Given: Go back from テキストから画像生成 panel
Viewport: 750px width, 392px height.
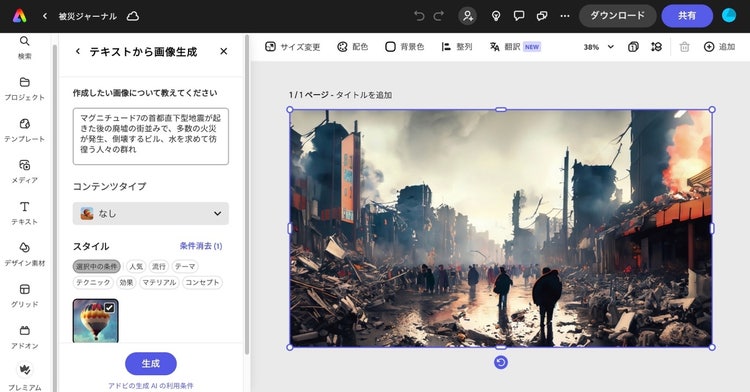Looking at the screenshot, I should pyautogui.click(x=77, y=51).
